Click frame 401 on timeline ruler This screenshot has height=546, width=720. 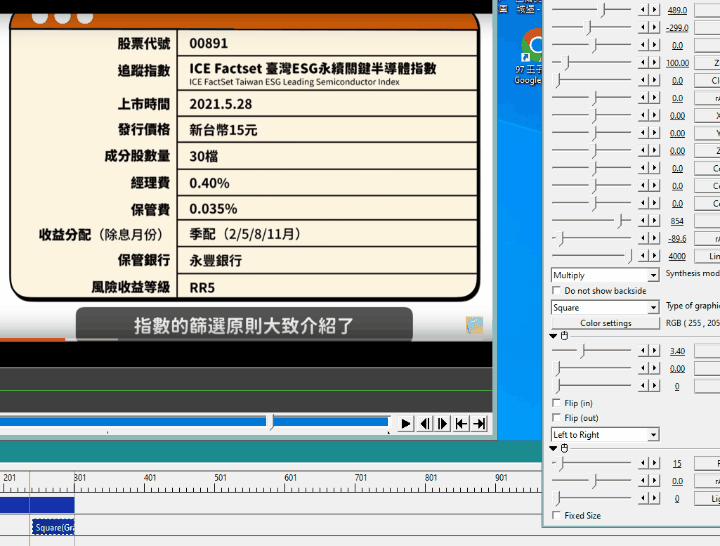pos(150,478)
